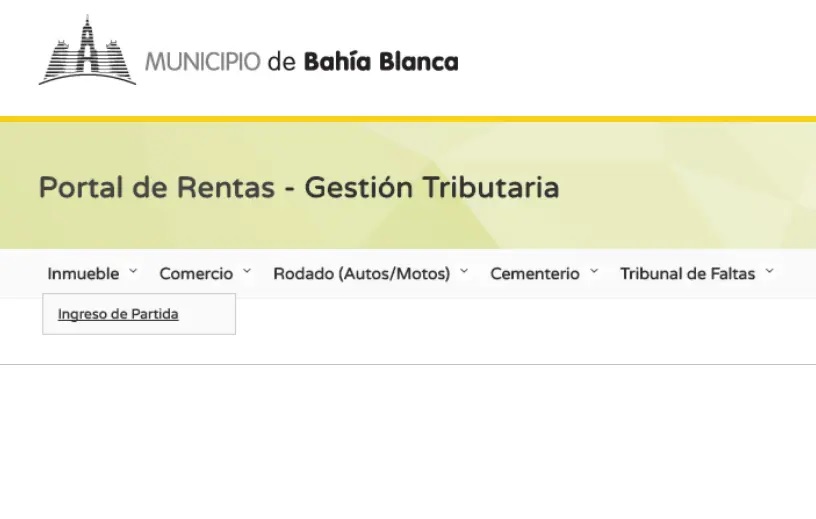Screen dimensions: 816x519
Task: Click the empty white content area below menu
Action: [408, 440]
